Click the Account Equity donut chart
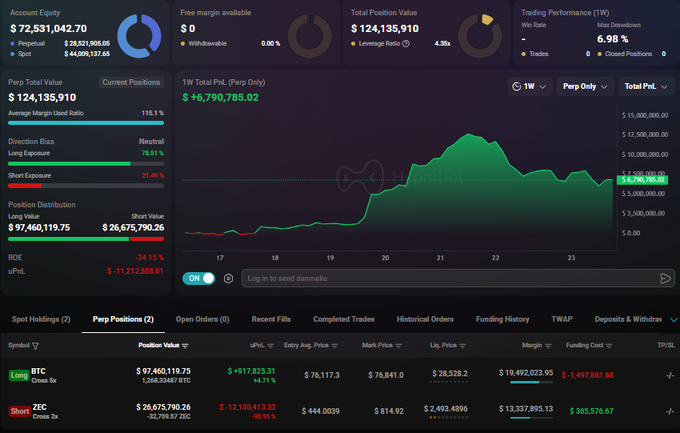 coord(139,36)
